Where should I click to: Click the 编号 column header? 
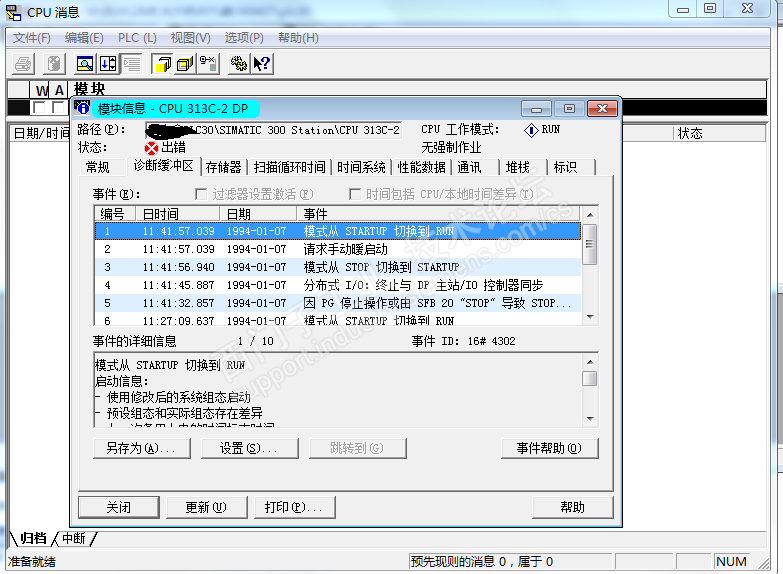coord(115,214)
